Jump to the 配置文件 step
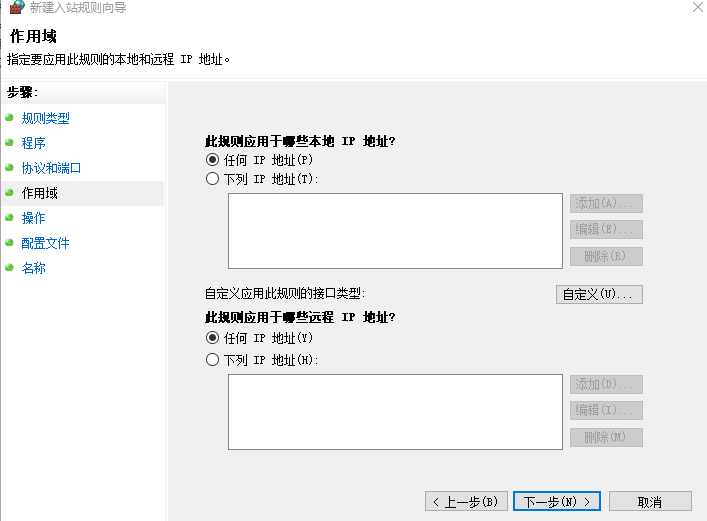Image resolution: width=707 pixels, height=521 pixels. pyautogui.click(x=46, y=243)
